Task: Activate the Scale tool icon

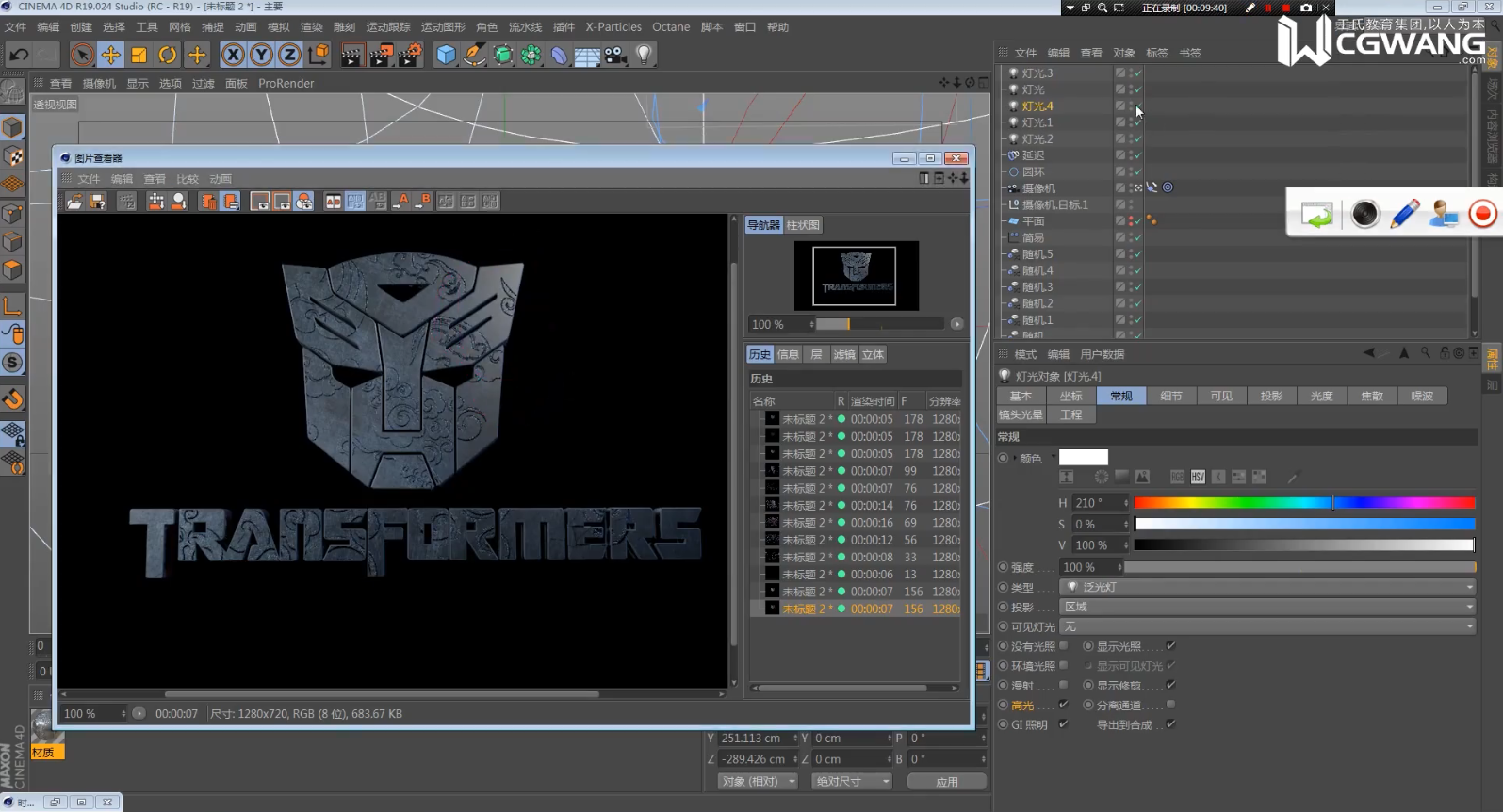Action: pyautogui.click(x=139, y=55)
